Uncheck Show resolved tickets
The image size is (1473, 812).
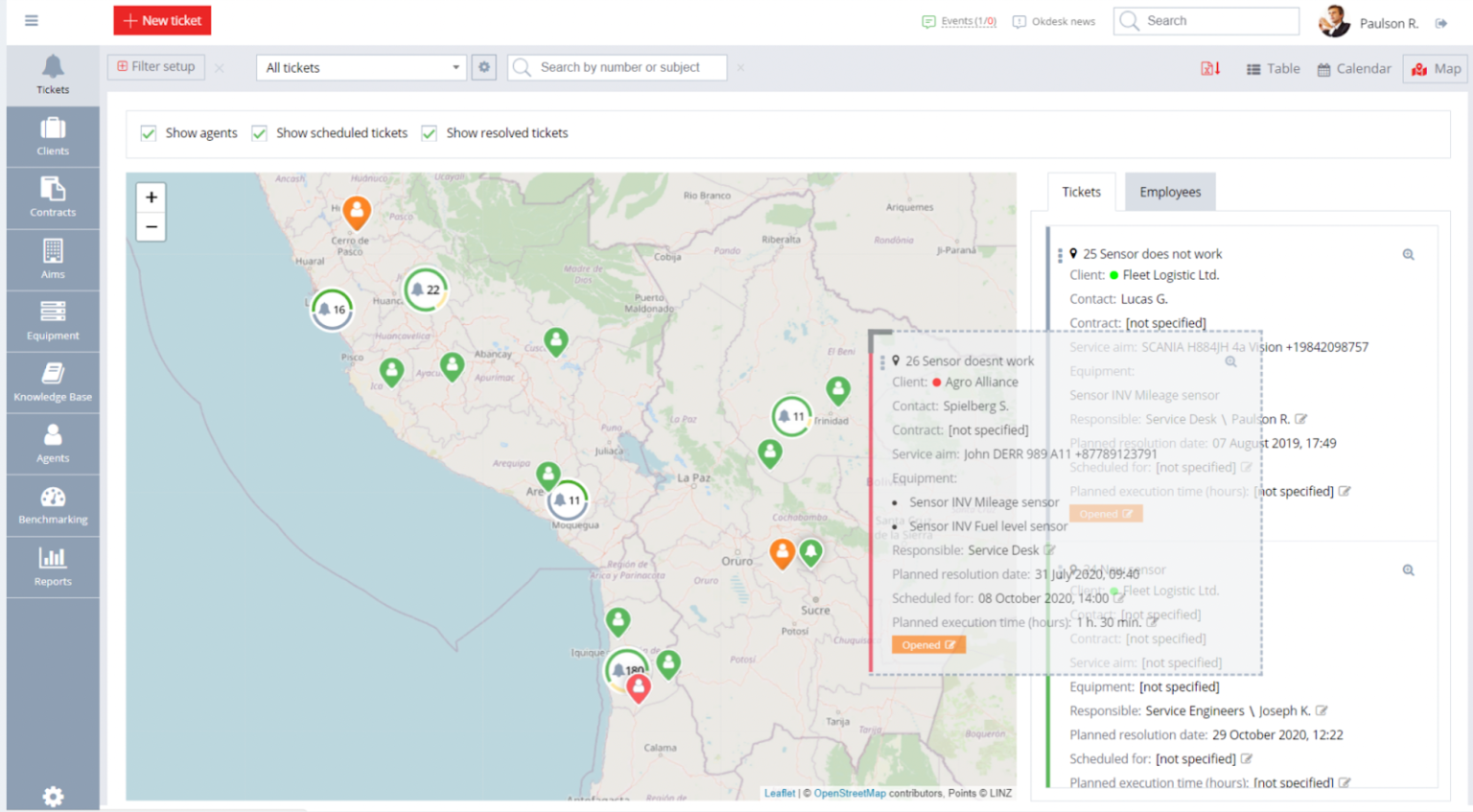(x=429, y=133)
